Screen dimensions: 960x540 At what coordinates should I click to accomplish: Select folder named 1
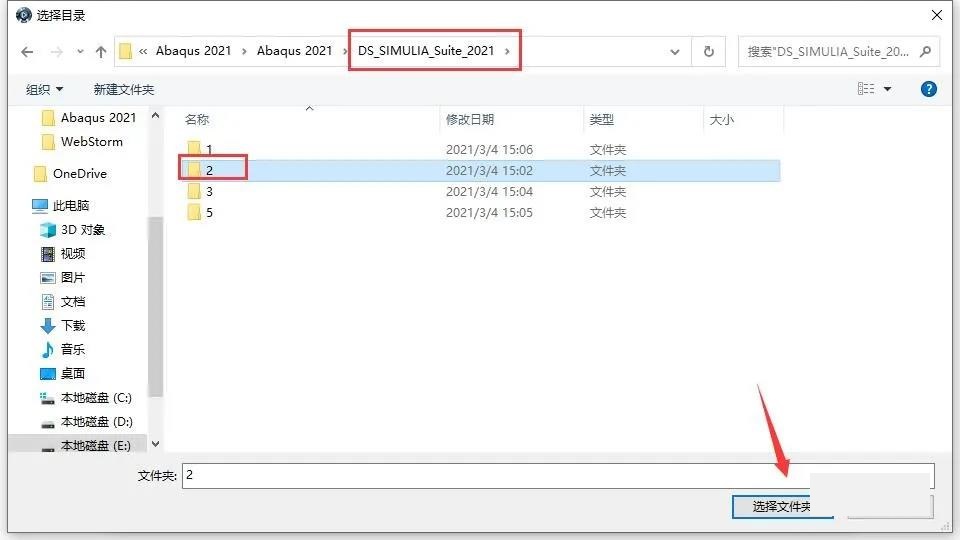[x=200, y=149]
